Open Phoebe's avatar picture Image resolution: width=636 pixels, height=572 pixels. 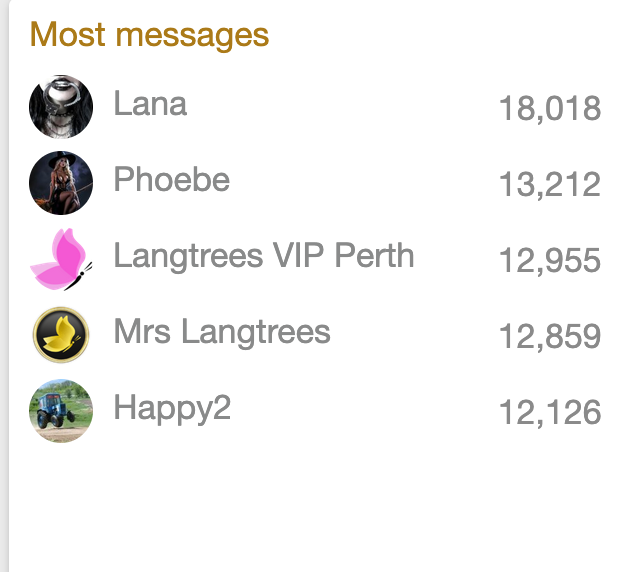[61, 183]
